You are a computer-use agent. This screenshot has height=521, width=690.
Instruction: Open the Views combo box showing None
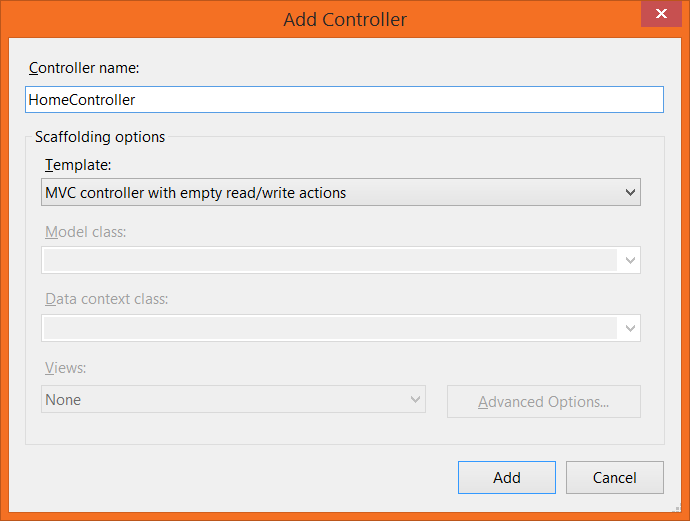(x=224, y=400)
